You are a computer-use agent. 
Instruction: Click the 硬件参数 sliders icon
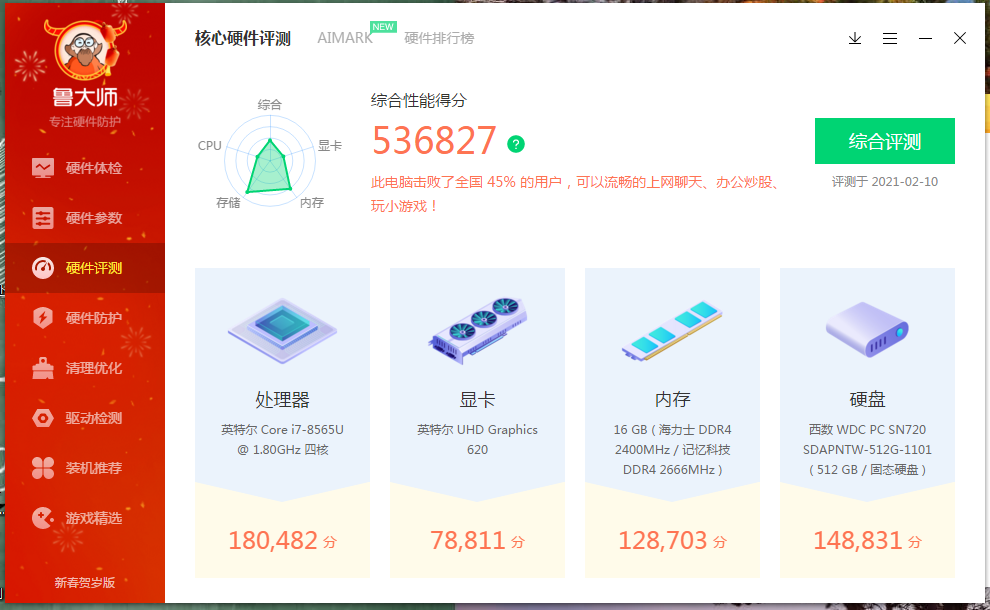(x=43, y=218)
